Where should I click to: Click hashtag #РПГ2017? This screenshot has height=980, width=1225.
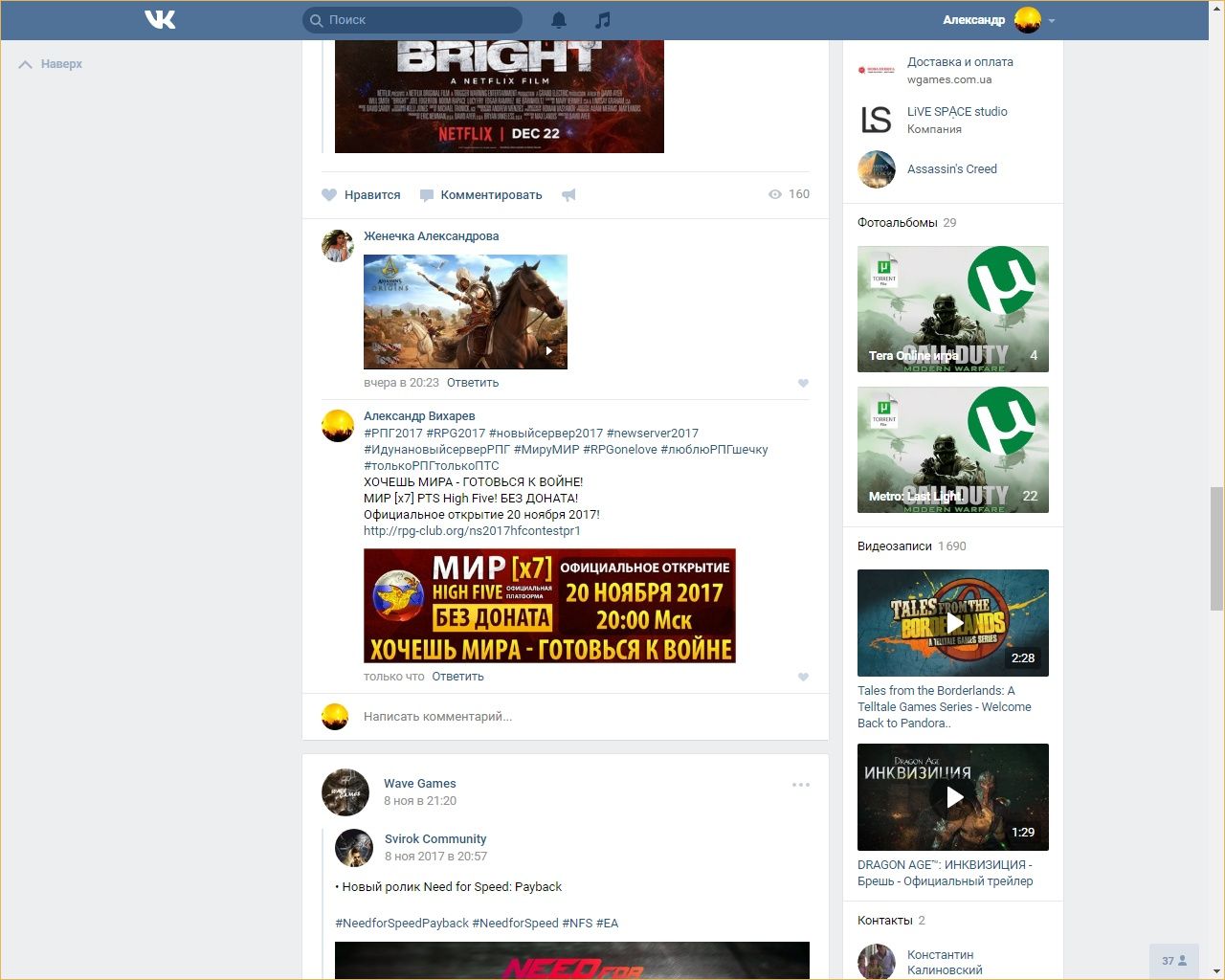point(392,434)
